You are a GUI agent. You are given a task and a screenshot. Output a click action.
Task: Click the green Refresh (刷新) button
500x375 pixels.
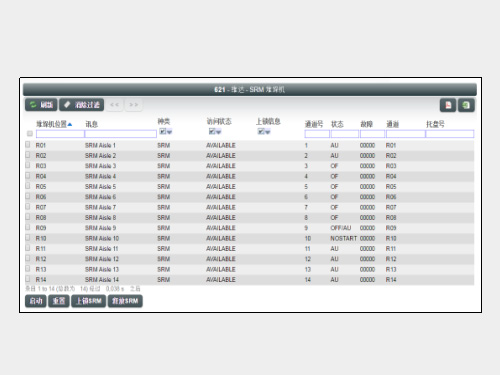[41, 105]
